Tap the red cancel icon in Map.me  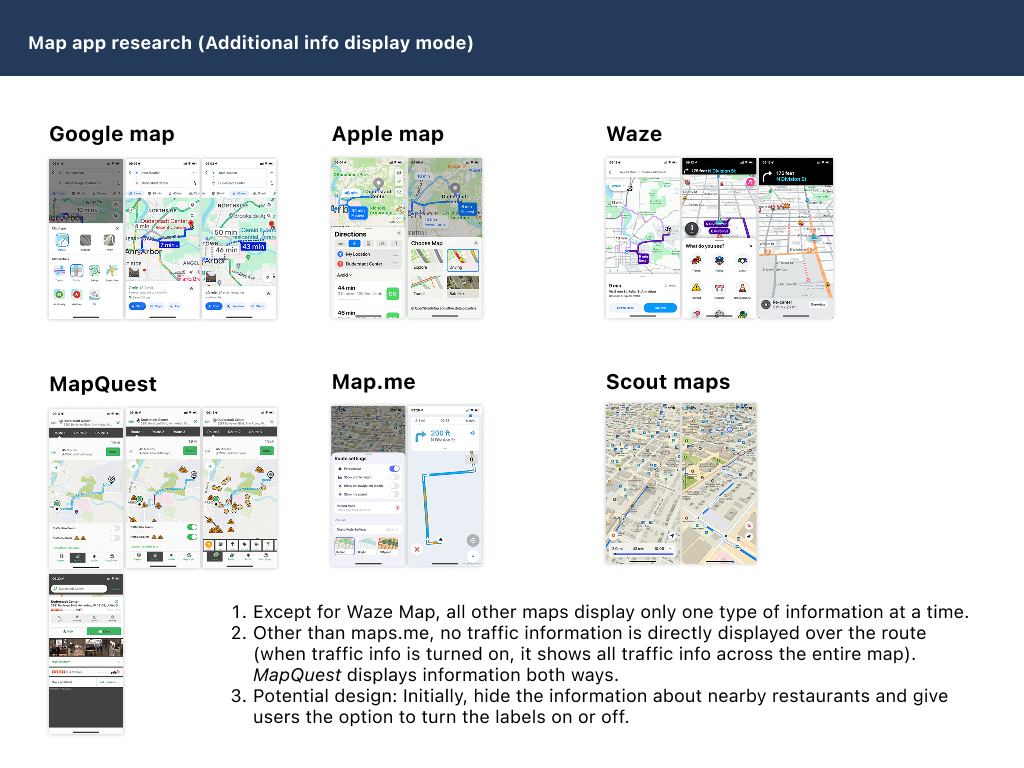point(416,548)
